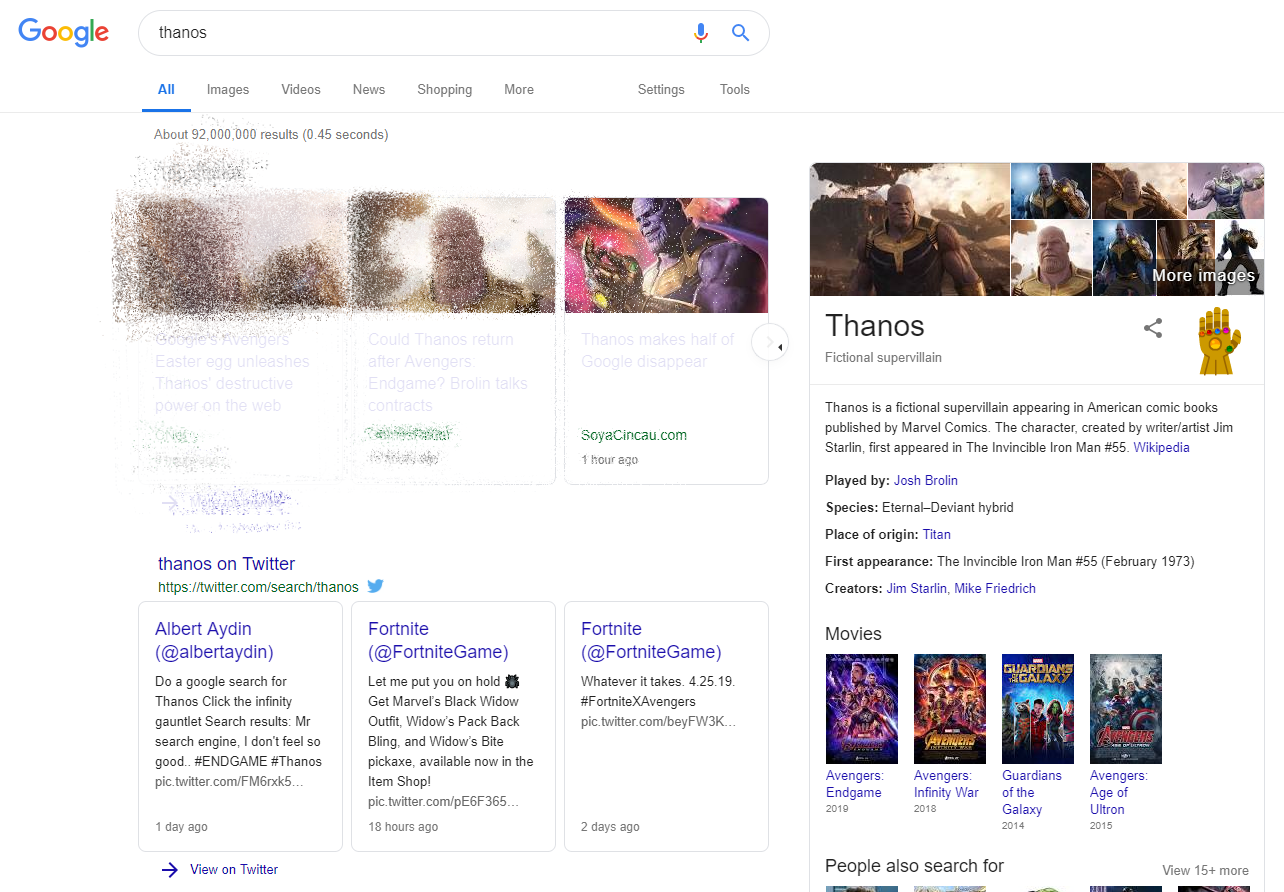The image size is (1284, 892).
Task: Switch to the News tab
Action: 368,90
